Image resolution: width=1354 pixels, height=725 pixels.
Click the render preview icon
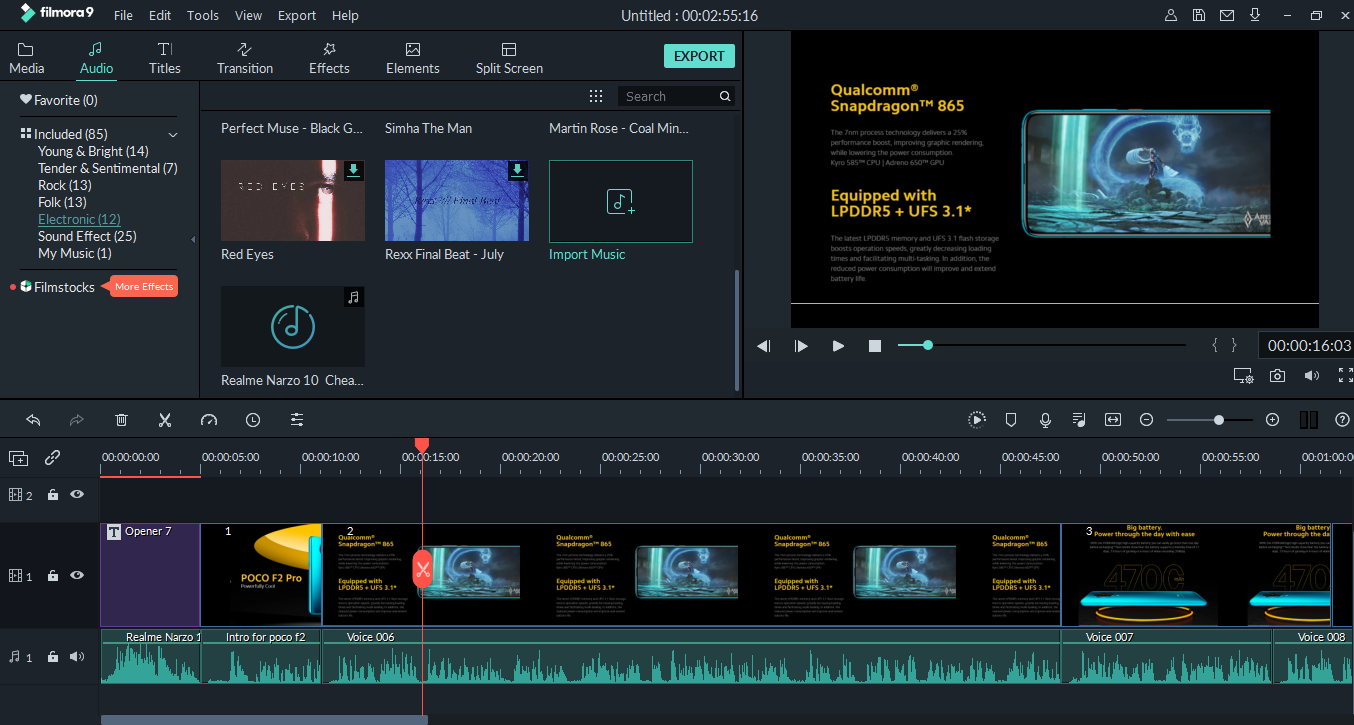977,420
